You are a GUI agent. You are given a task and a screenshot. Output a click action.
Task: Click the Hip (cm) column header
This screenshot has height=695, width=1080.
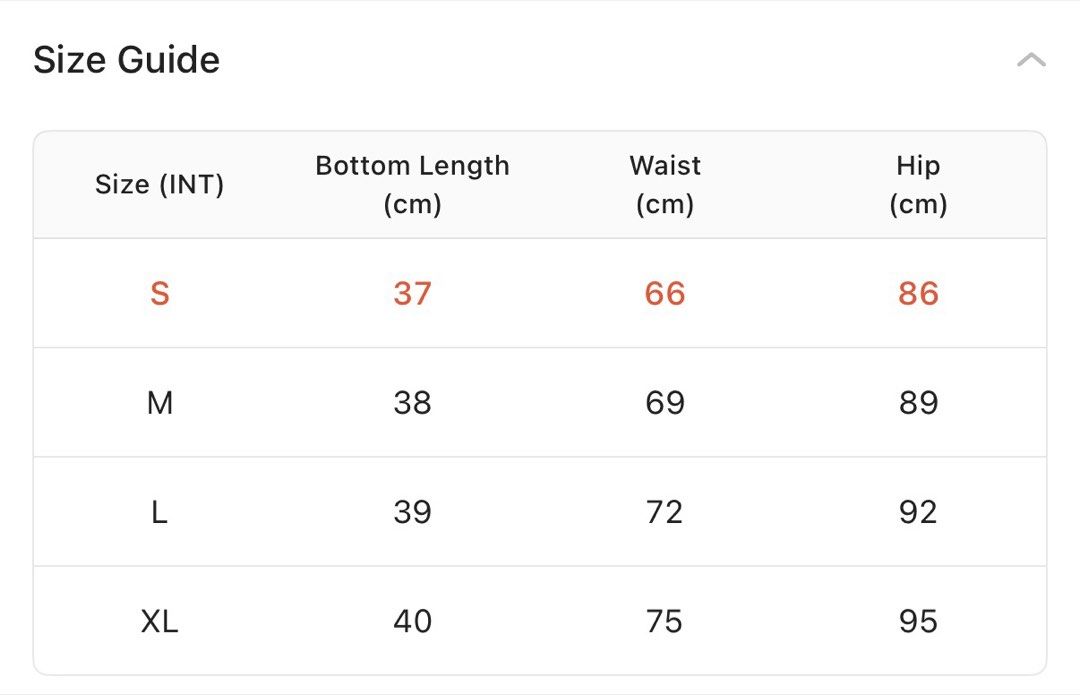[x=918, y=185]
